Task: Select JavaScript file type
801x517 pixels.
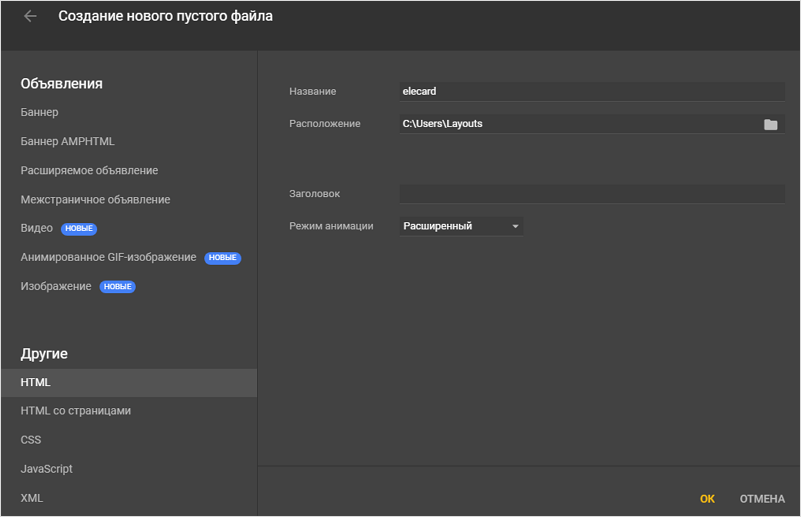Action: 47,469
